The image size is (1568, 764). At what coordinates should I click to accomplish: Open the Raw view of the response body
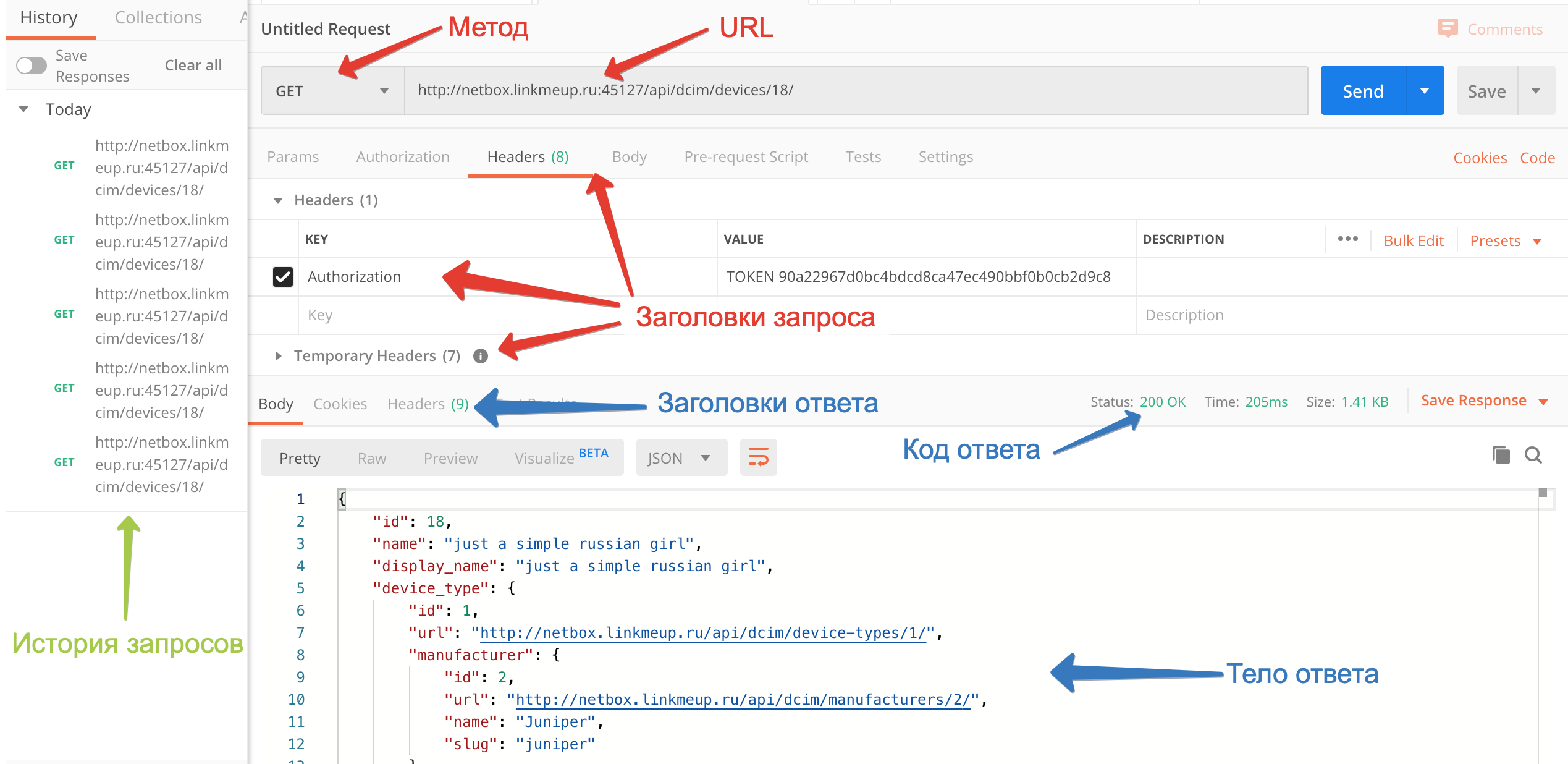tap(372, 457)
